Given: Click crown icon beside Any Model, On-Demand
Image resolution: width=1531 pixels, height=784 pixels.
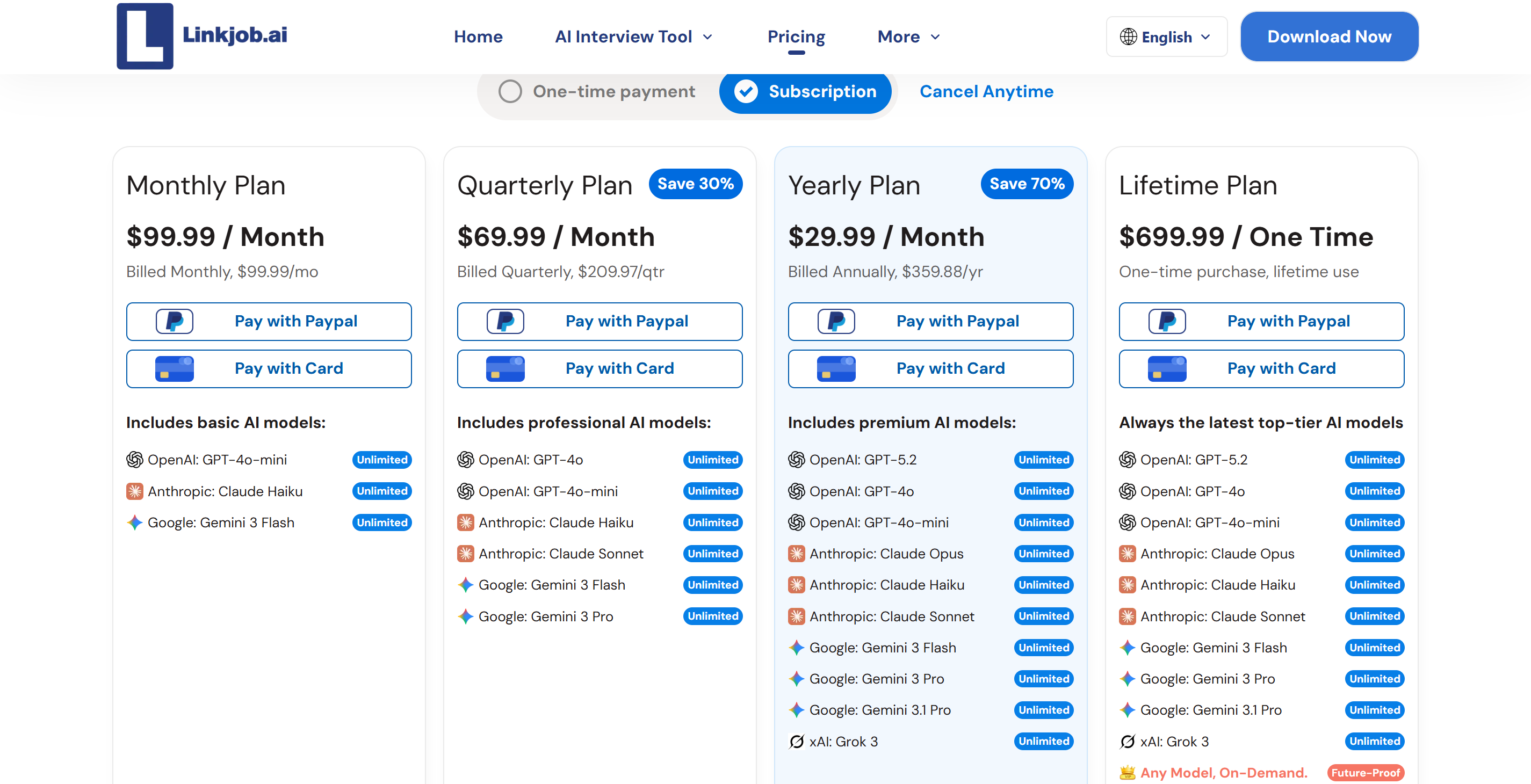Looking at the screenshot, I should tap(1128, 773).
